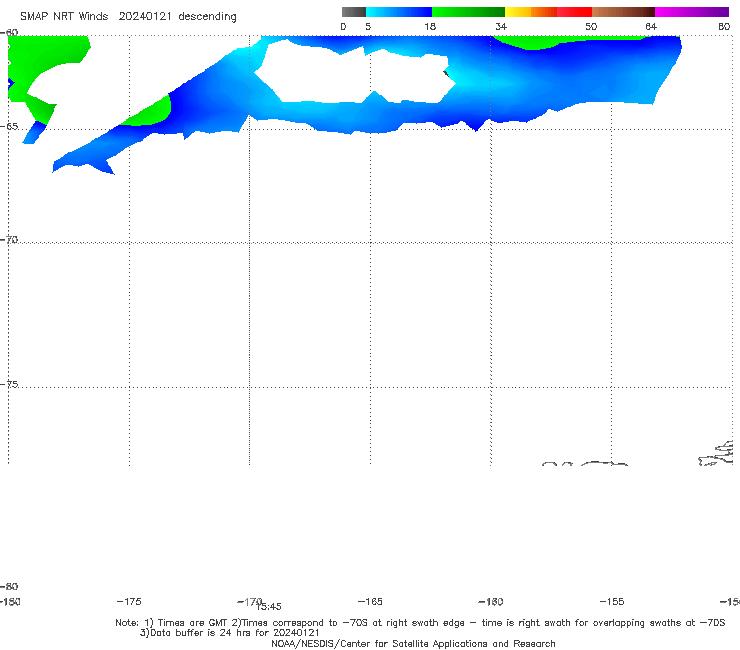The width and height of the screenshot is (740, 650).
Task: Select the magenta-purple segment of the color bar
Action: click(692, 12)
